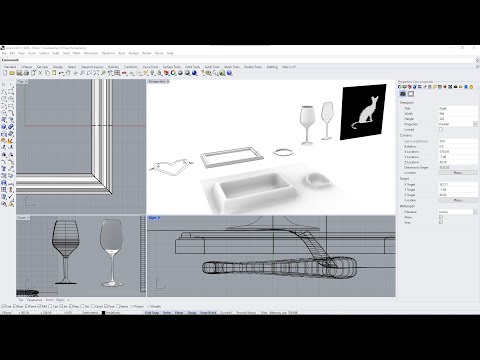Click Record History in status bar
This screenshot has height=360, width=480.
pyautogui.click(x=246, y=313)
